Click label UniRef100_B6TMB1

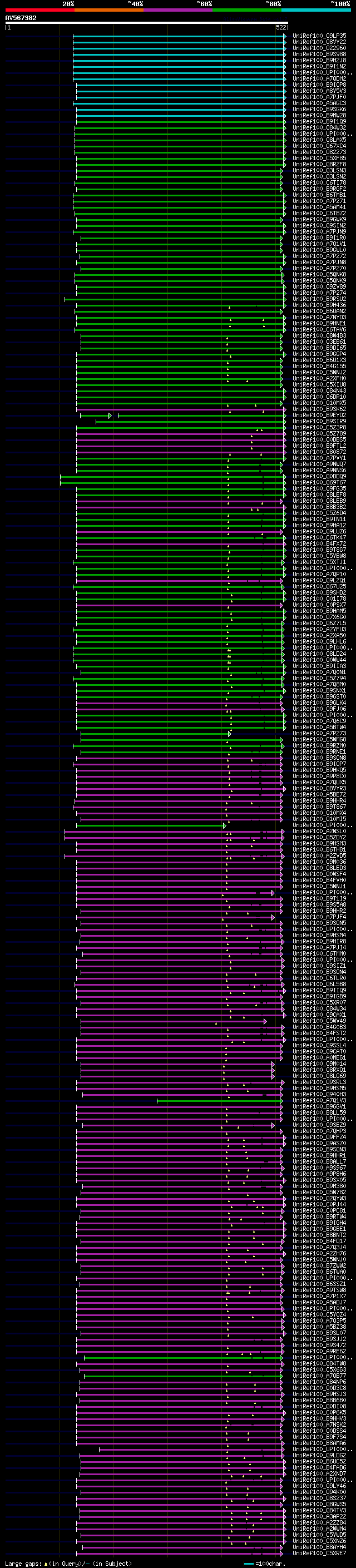coord(319,195)
